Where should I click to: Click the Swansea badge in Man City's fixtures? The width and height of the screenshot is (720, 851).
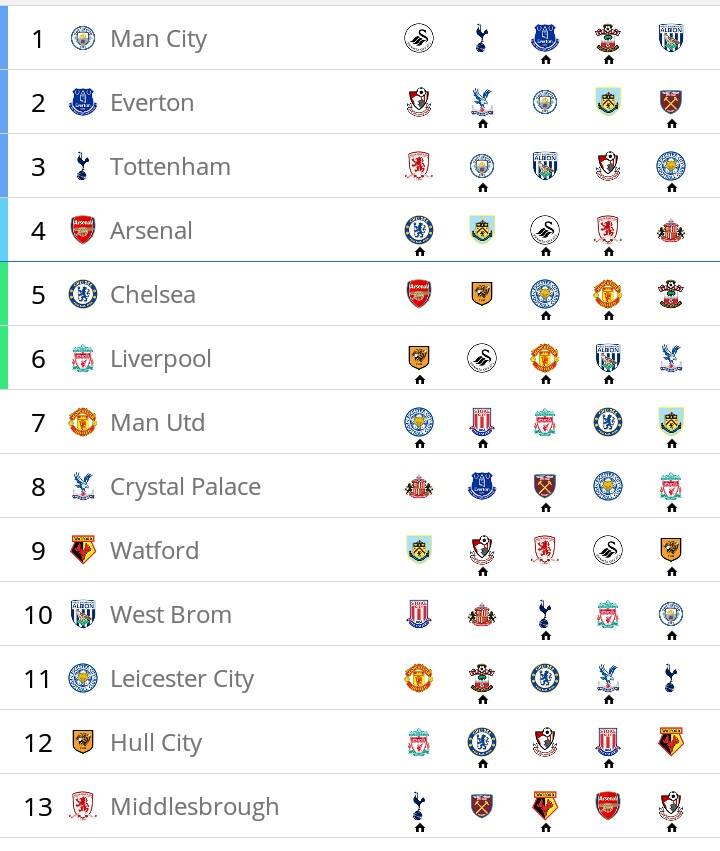coord(419,38)
